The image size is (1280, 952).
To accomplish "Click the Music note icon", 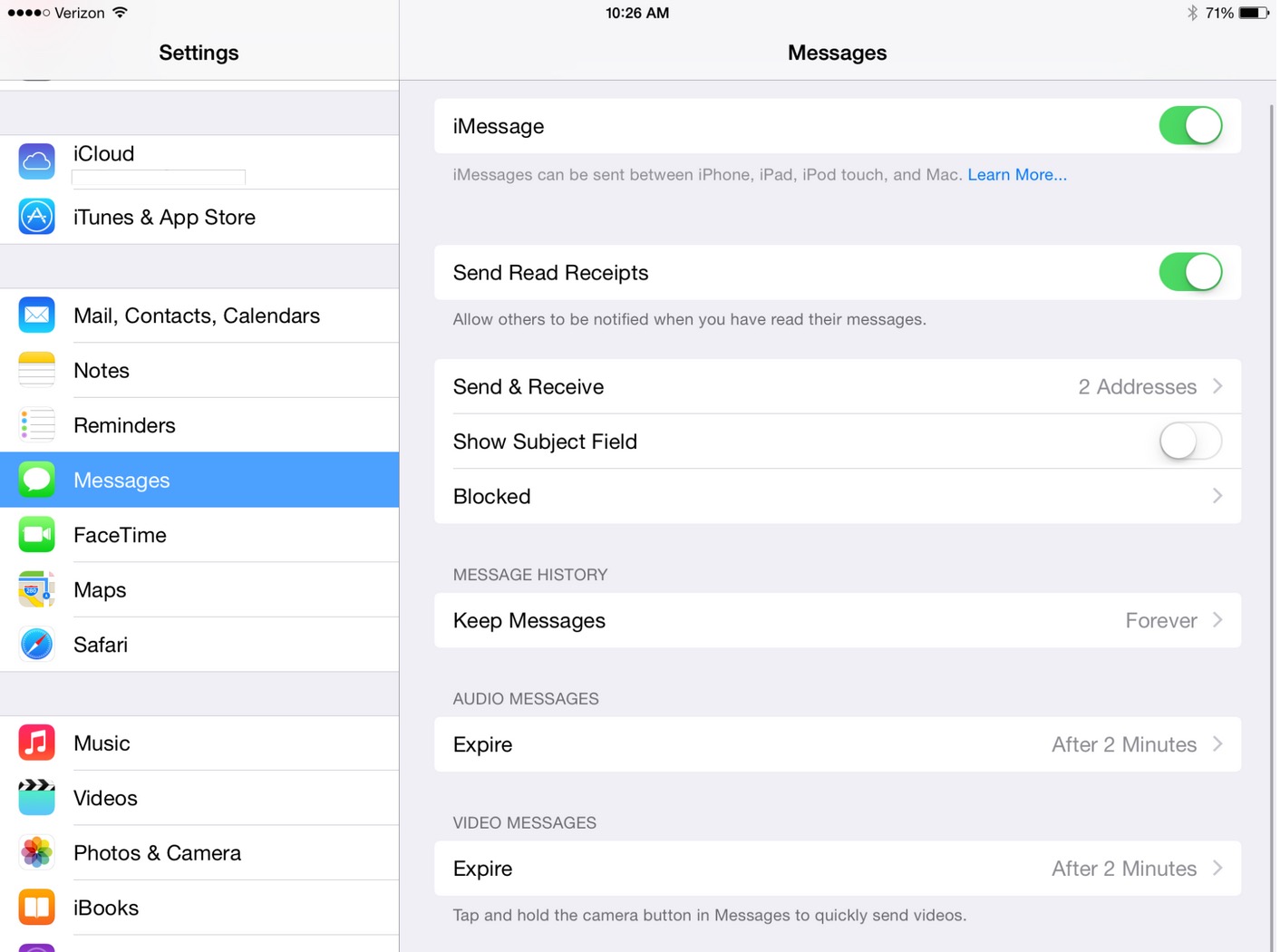I will 36,743.
